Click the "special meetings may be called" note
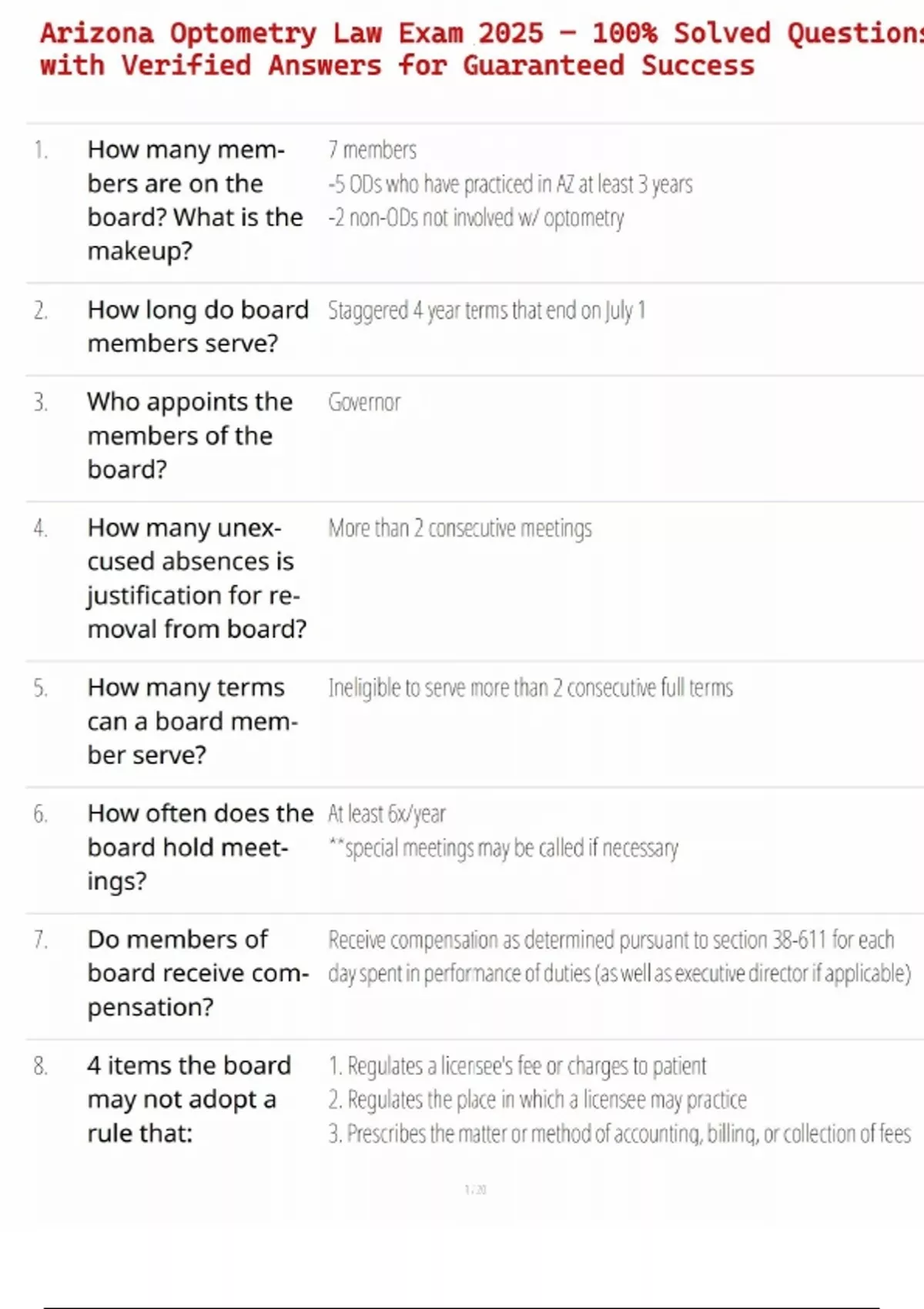The height and width of the screenshot is (1309, 924). tap(504, 849)
